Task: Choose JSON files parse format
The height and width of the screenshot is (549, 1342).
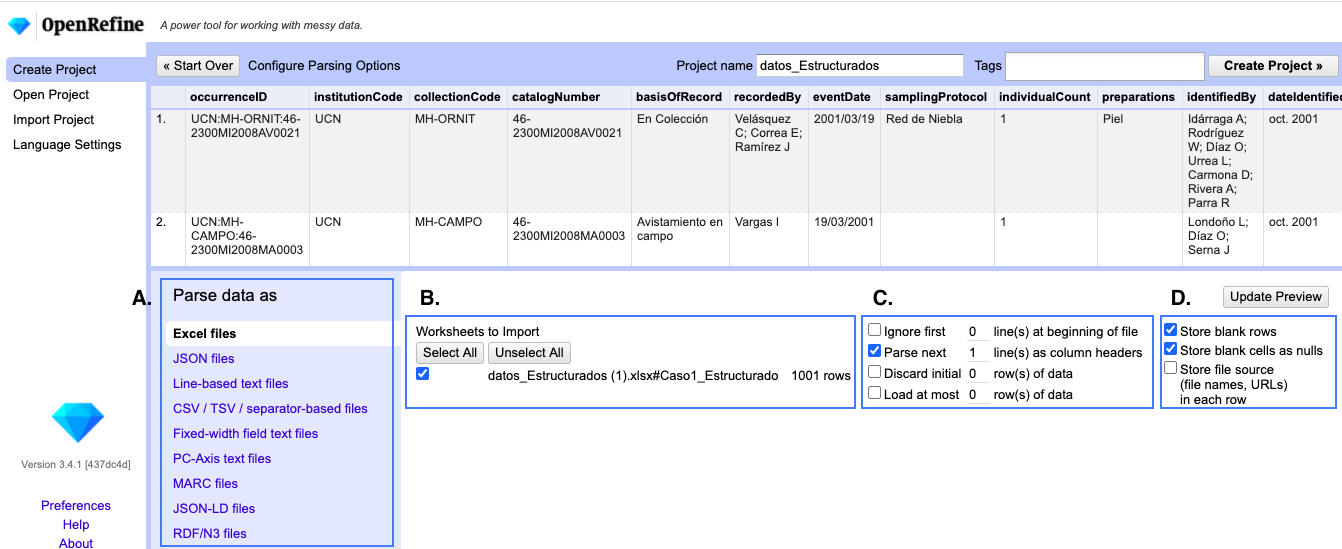Action: click(204, 359)
